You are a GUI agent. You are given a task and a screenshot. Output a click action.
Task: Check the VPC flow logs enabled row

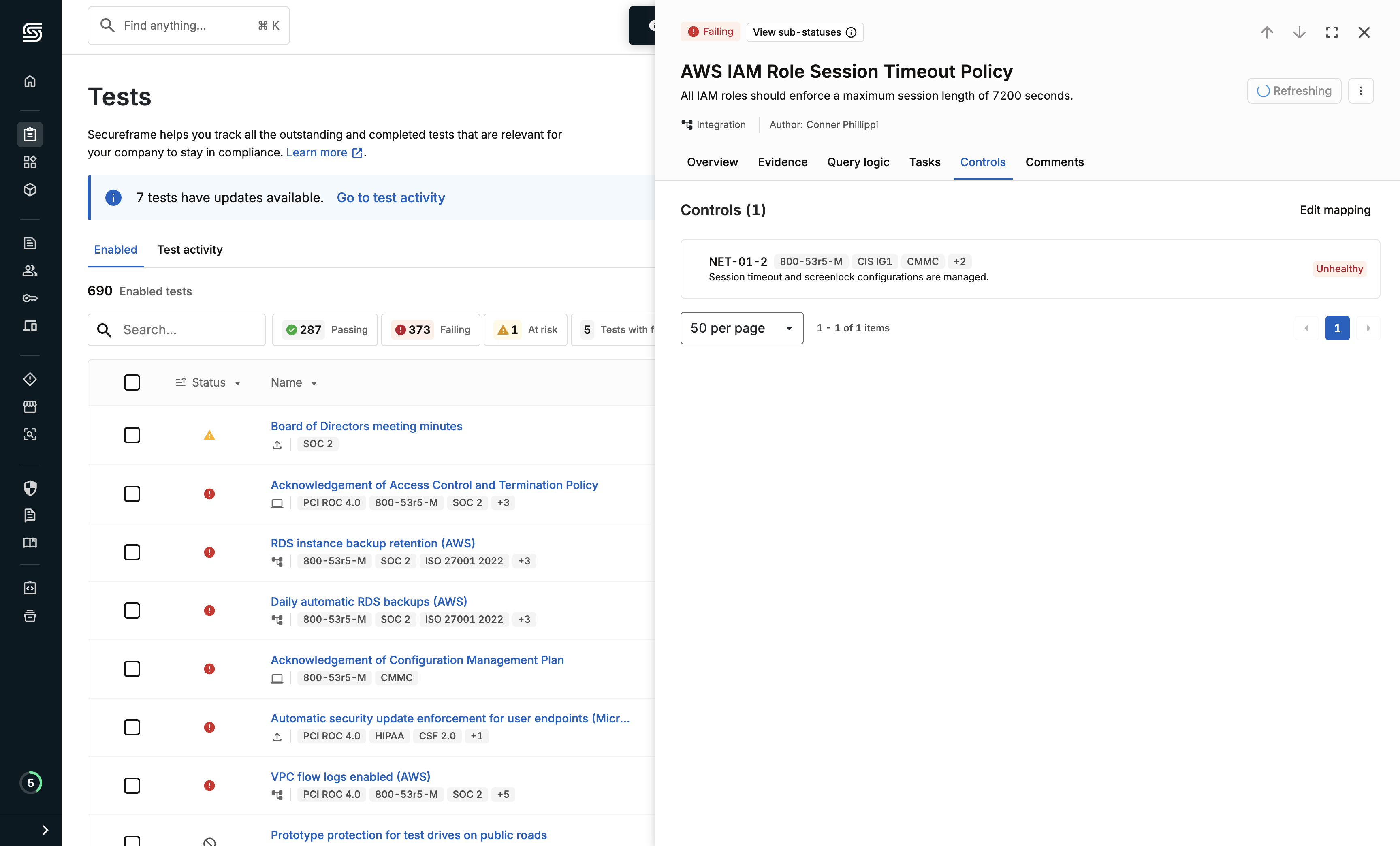click(x=132, y=786)
